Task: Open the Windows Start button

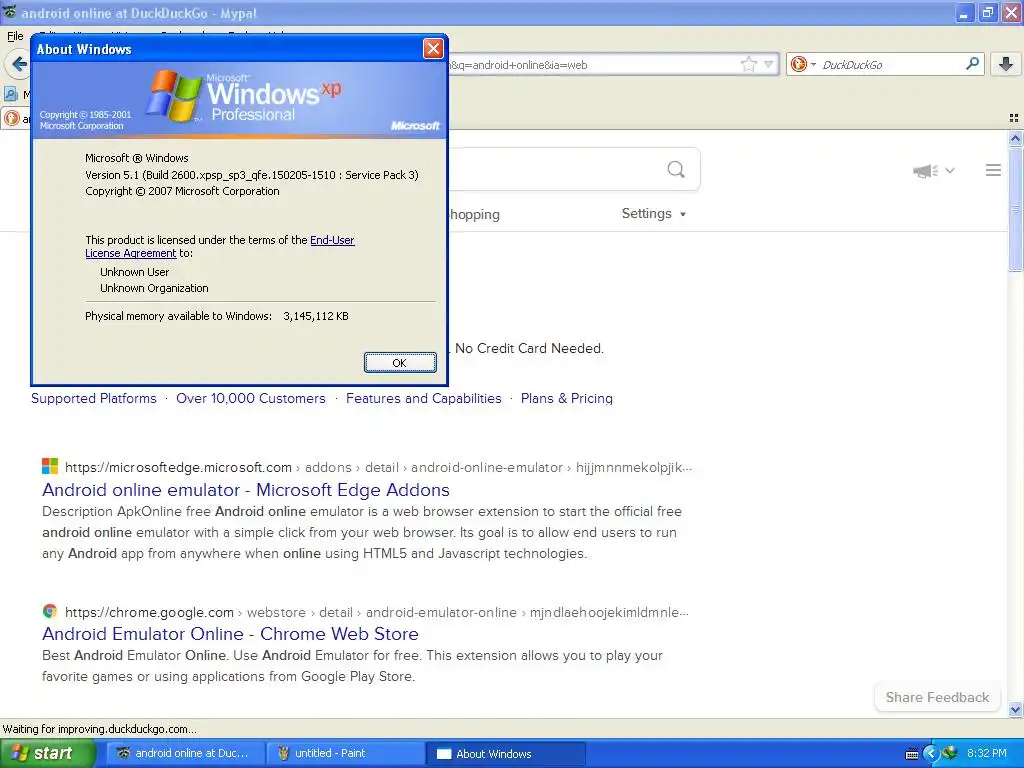Action: 47,753
